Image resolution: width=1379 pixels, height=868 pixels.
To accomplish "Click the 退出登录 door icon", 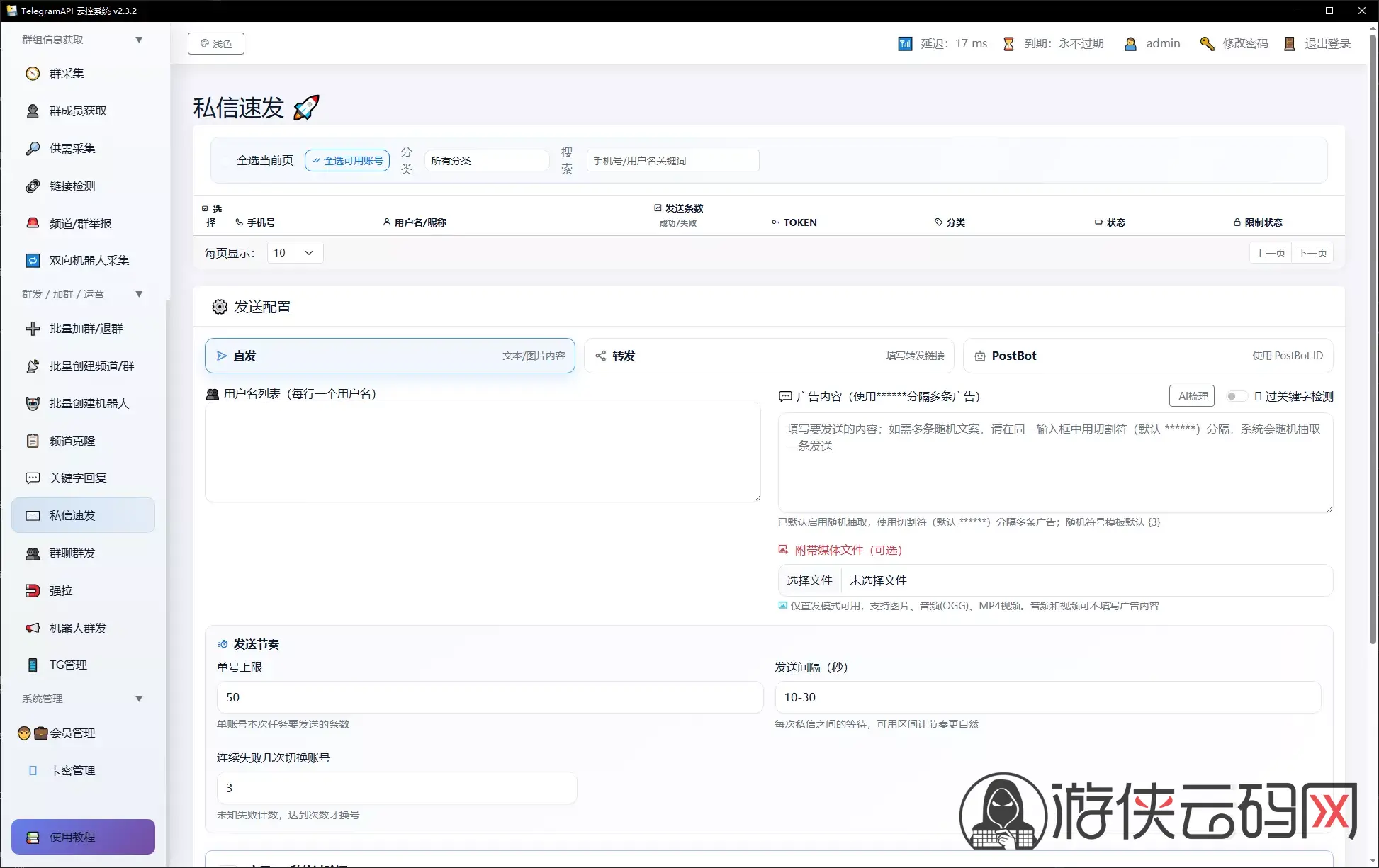I will (x=1290, y=44).
